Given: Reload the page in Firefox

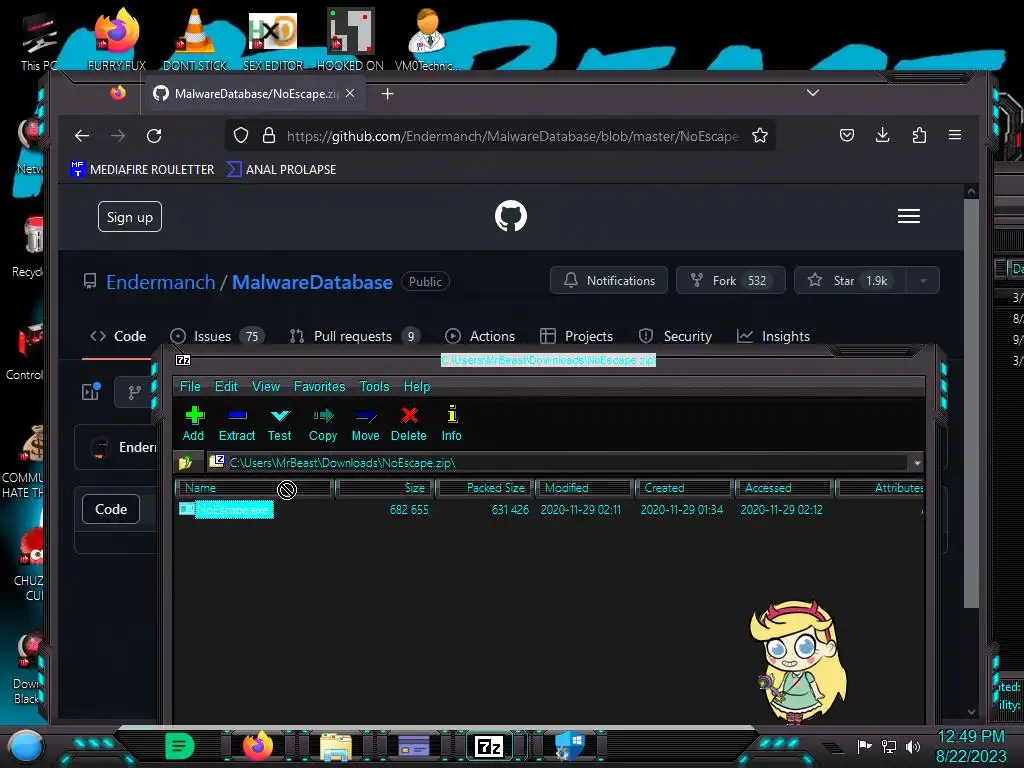Looking at the screenshot, I should (x=154, y=135).
